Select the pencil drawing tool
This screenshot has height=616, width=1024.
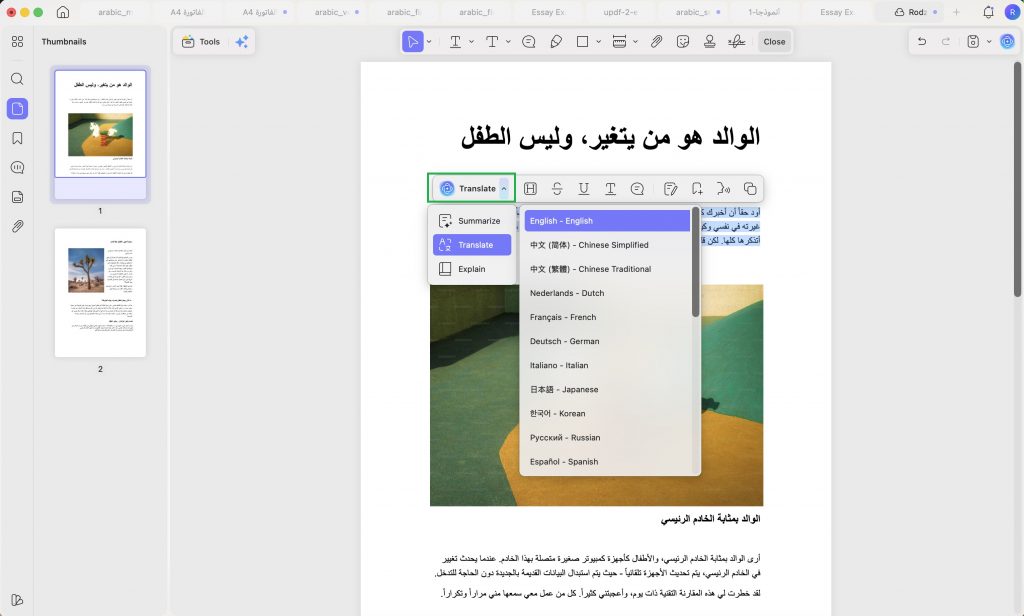[556, 41]
